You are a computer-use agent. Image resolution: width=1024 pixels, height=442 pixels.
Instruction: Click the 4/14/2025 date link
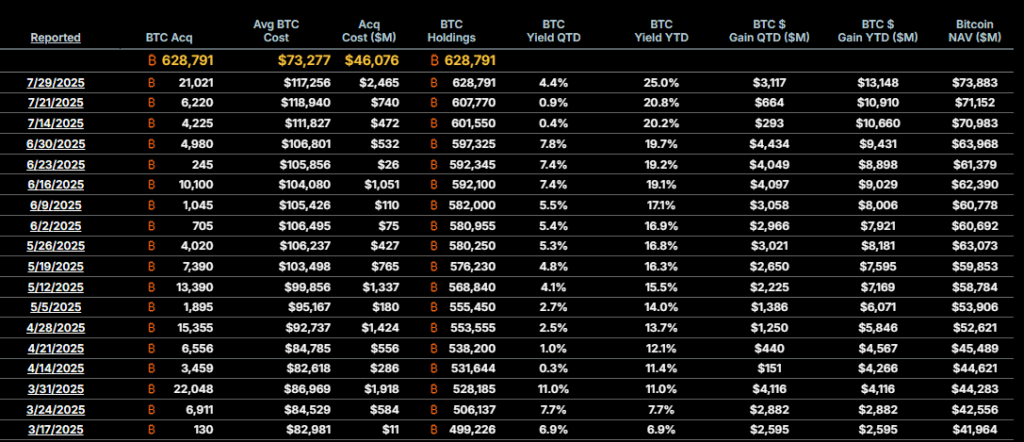click(x=56, y=367)
